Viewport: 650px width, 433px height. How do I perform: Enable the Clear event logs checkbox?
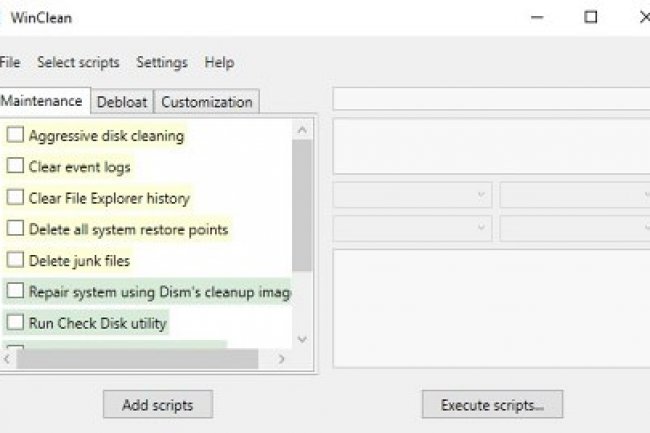click(x=15, y=167)
